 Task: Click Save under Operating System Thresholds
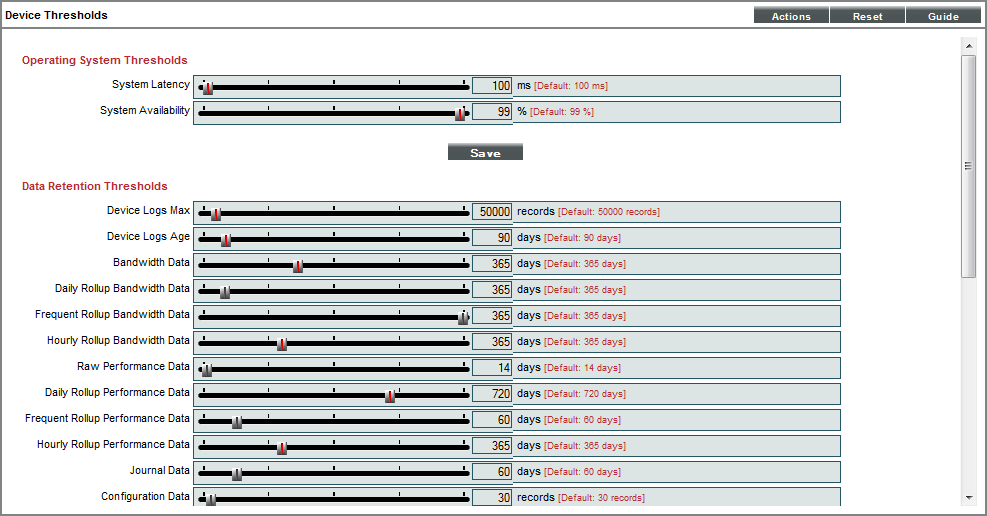pyautogui.click(x=485, y=153)
